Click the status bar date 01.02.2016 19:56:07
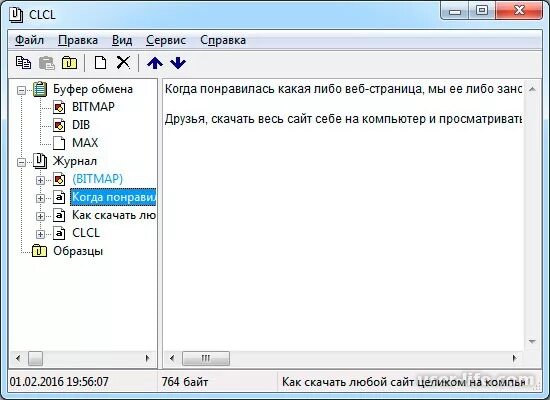This screenshot has width=550, height=400. point(59,381)
